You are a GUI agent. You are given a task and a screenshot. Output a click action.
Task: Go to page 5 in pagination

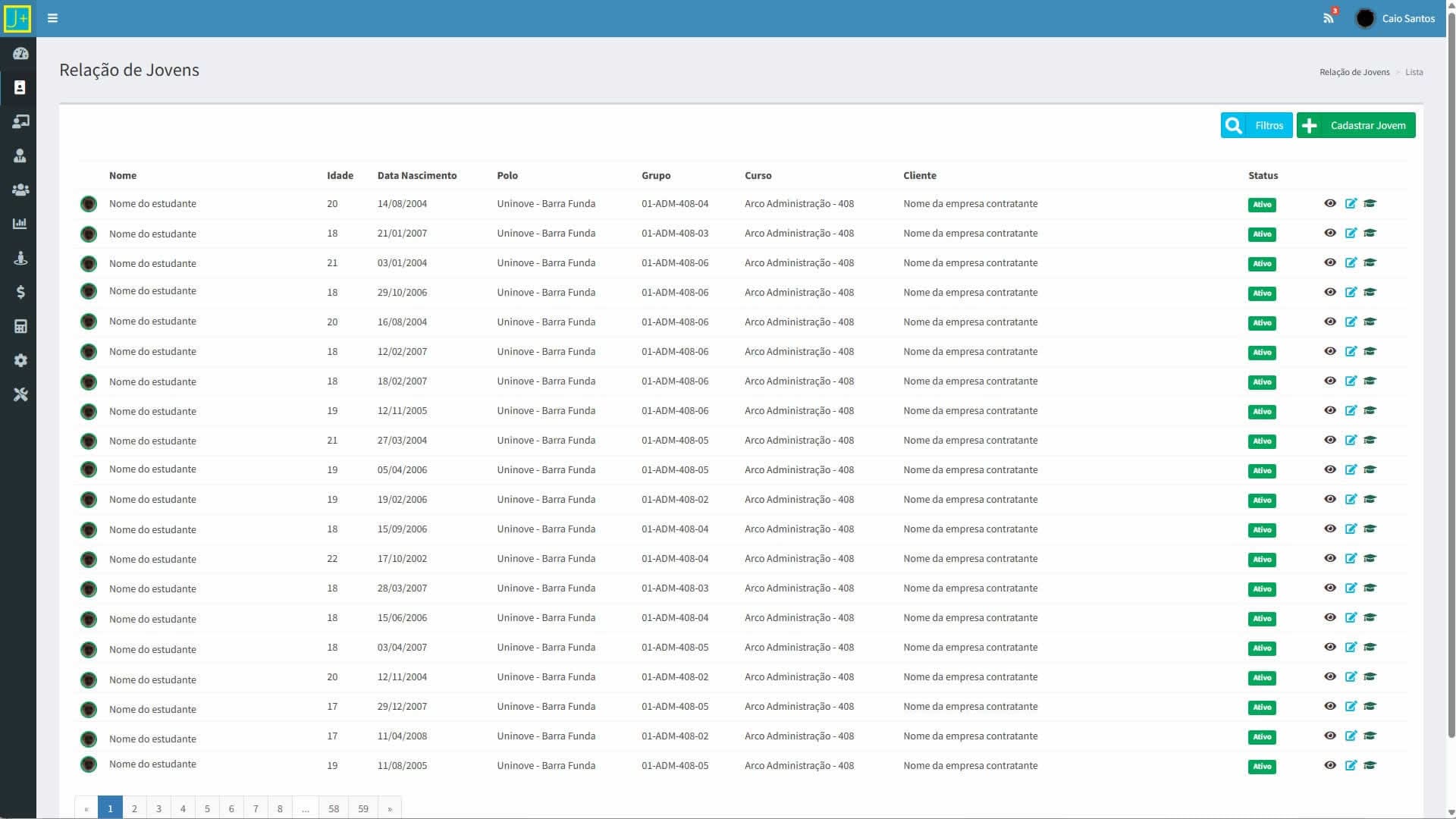click(207, 808)
